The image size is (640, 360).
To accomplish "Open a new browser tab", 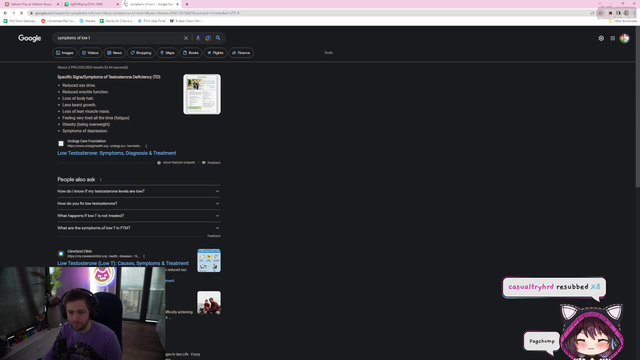I will (187, 4).
